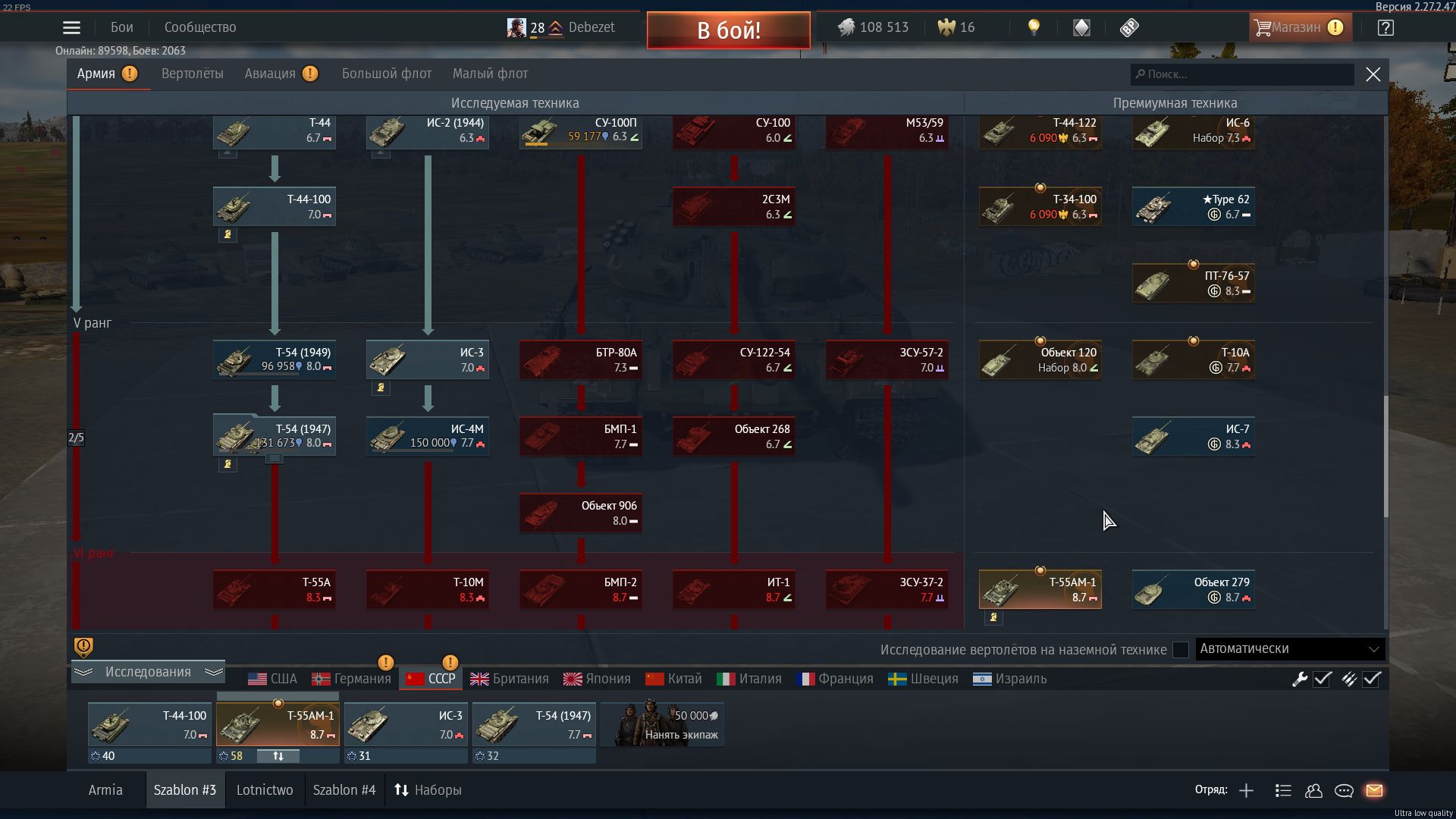The height and width of the screenshot is (819, 1456).
Task: Click the crew level 40 star icon
Action: pyautogui.click(x=96, y=756)
